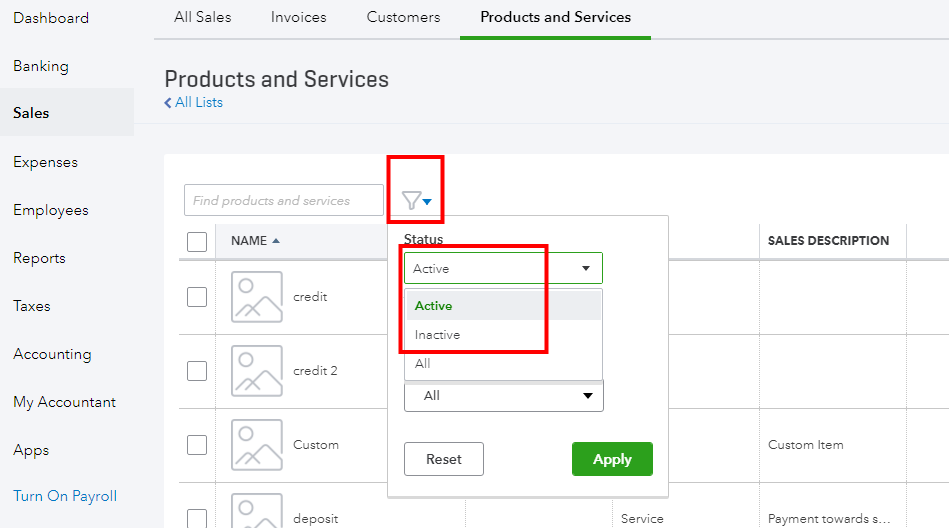Choose All in the Status list
Image resolution: width=949 pixels, height=528 pixels.
pyautogui.click(x=504, y=363)
